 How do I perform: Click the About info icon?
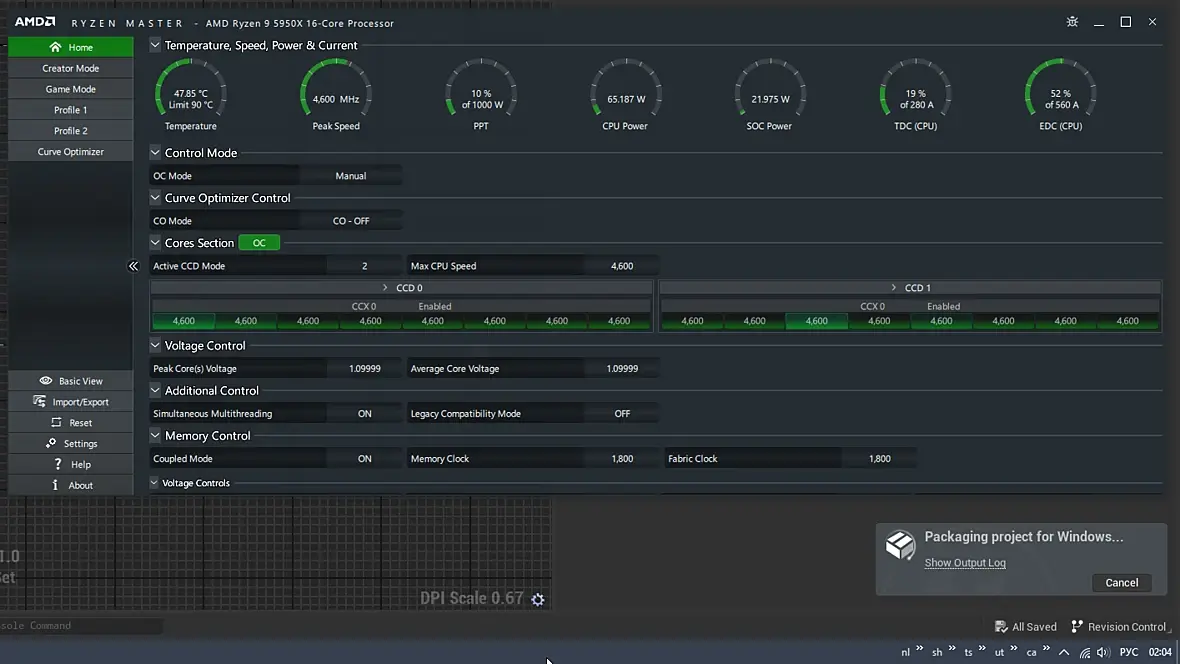coord(55,486)
